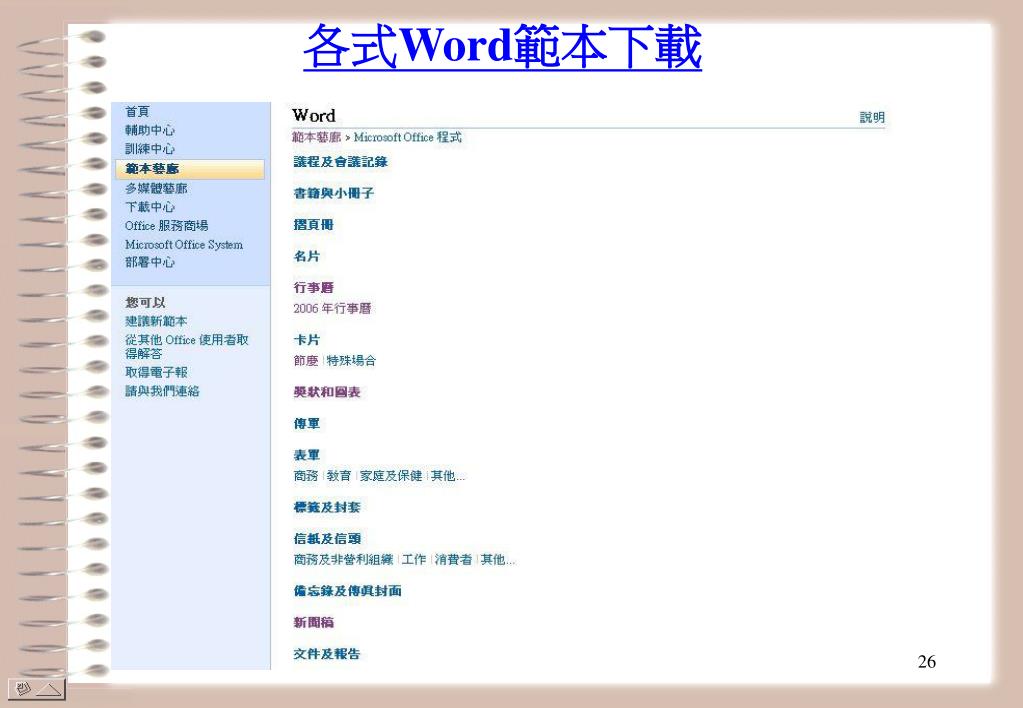Open 信紙及信頭 category
Screen dimensions: 1023x708
327,538
